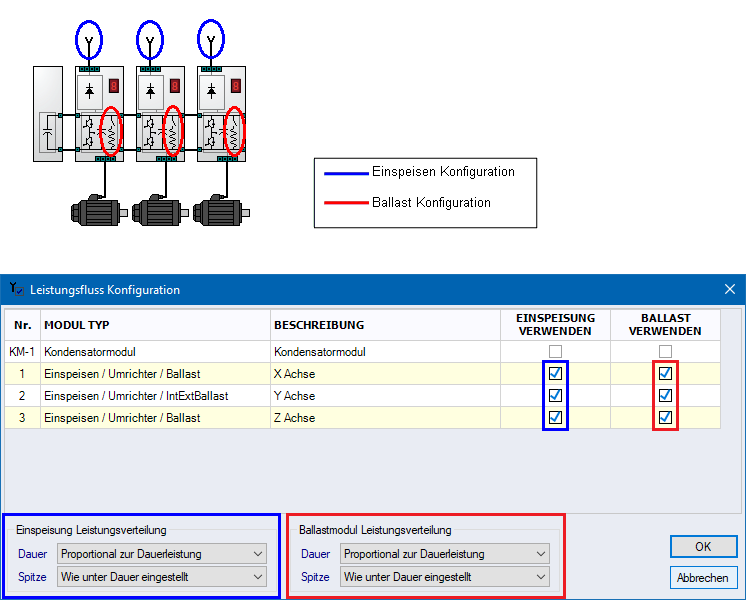Open the Einspeisung Dauer dropdown
Screen dimensions: 746x600
tap(162, 554)
